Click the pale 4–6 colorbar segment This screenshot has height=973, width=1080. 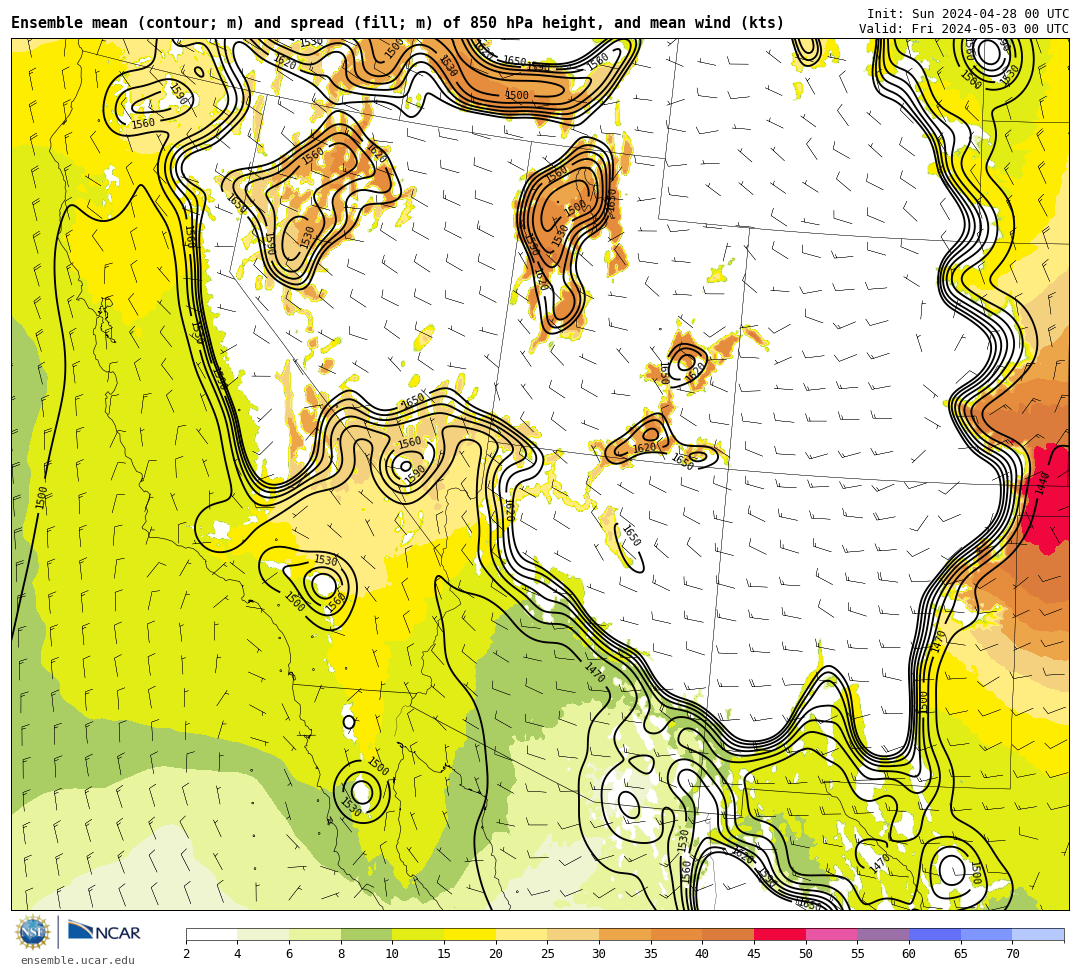pos(263,934)
